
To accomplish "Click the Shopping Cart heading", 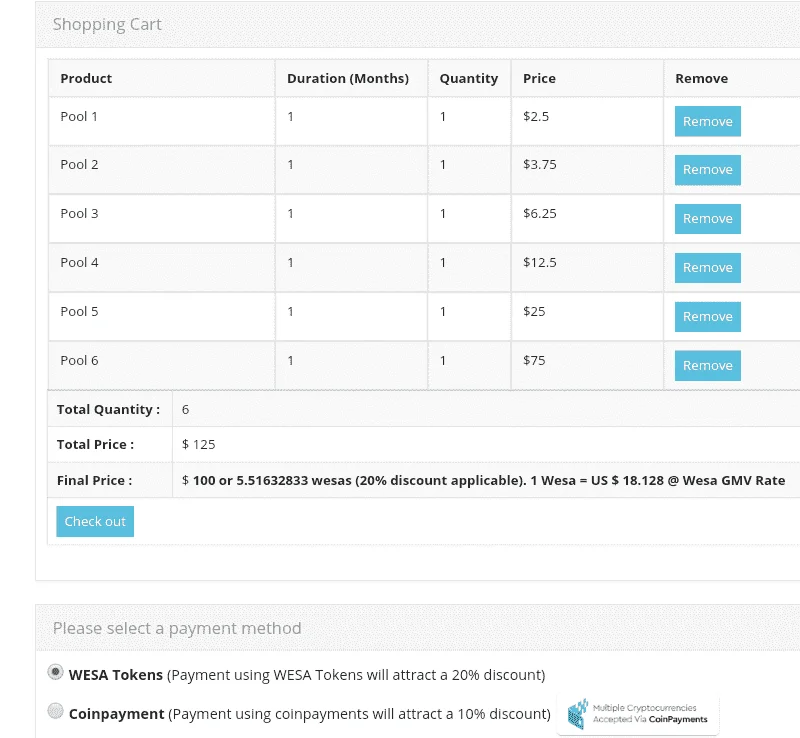I will tap(107, 24).
